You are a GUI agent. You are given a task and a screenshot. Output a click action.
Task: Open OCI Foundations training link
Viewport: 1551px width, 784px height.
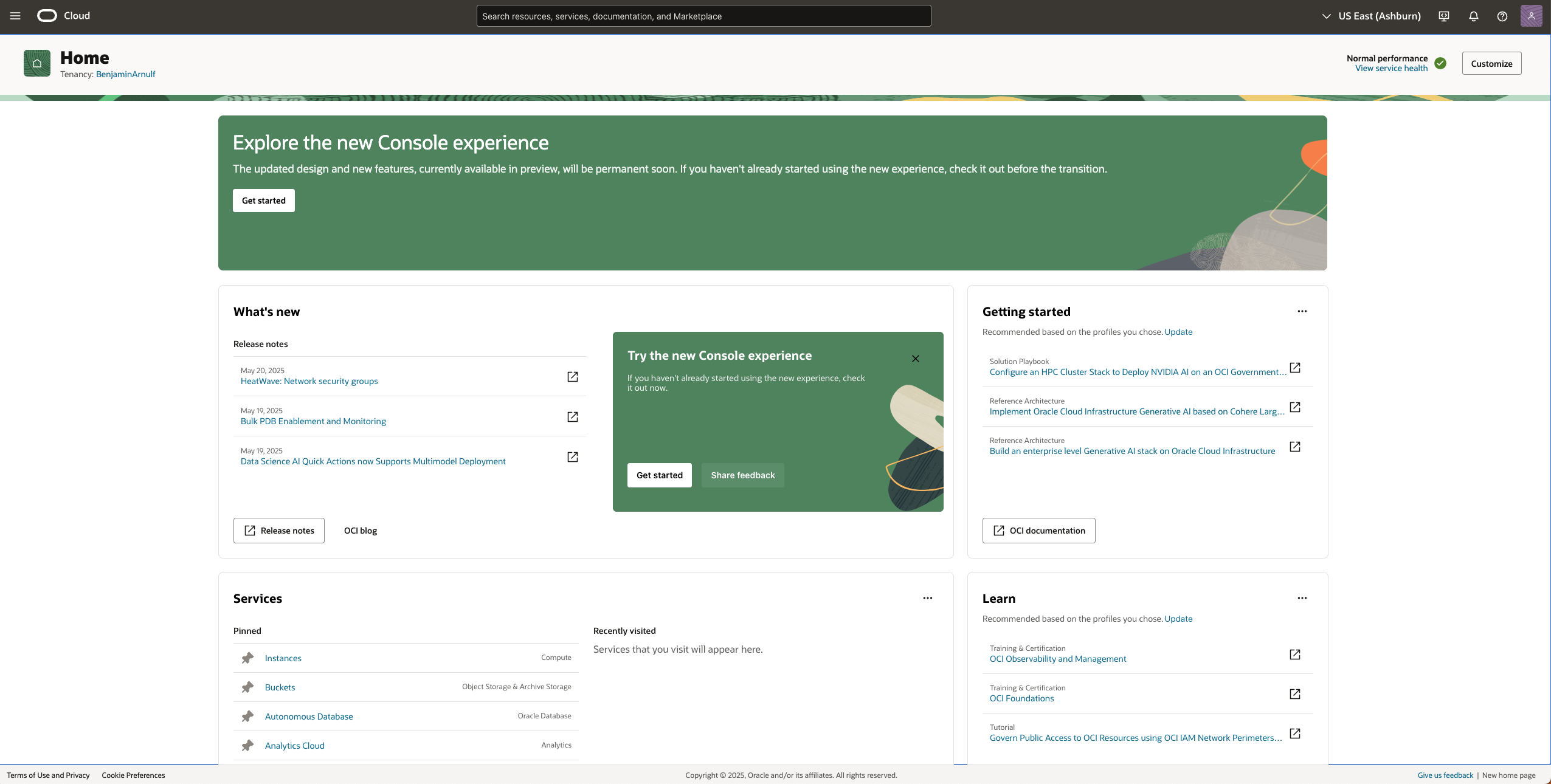pyautogui.click(x=1022, y=698)
